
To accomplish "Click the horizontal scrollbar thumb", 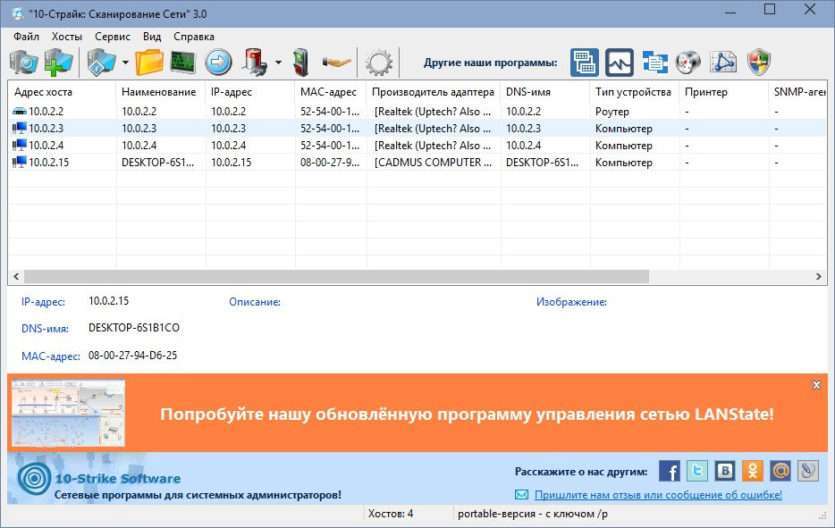I will pos(337,276).
